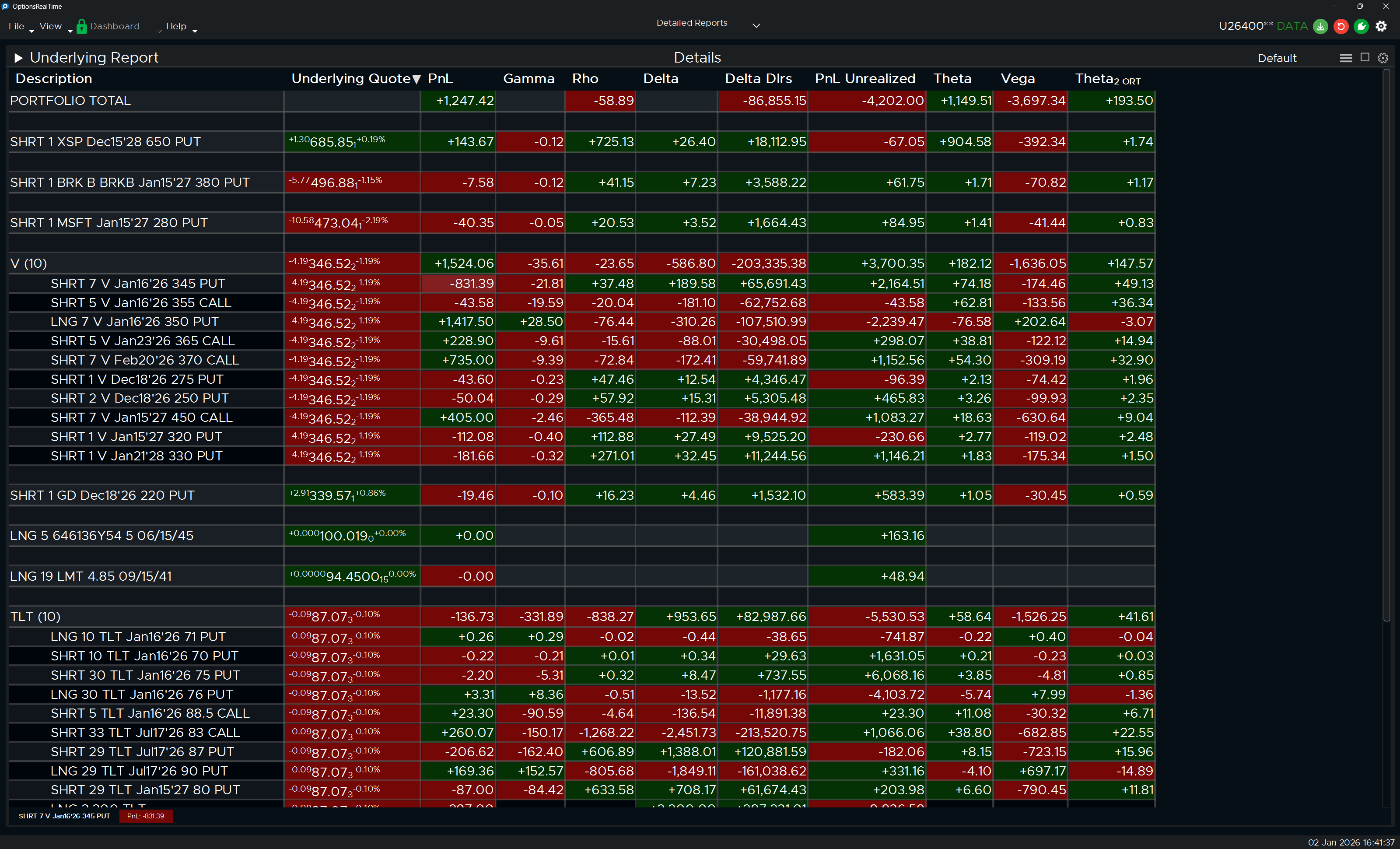1400x849 pixels.
Task: Click the hamburger menu icon on report header
Action: pyautogui.click(x=1346, y=57)
